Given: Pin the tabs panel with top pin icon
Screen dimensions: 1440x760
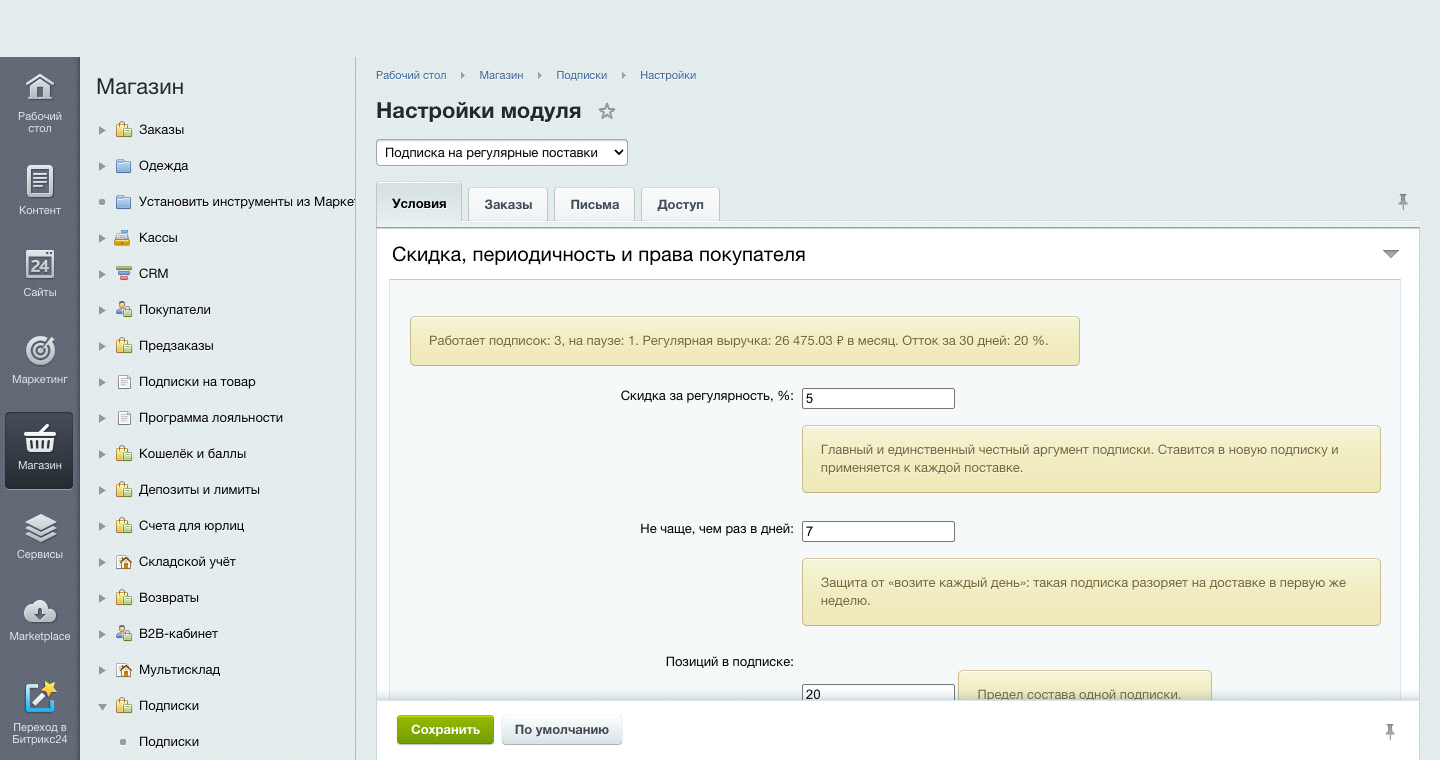Looking at the screenshot, I should (1403, 202).
